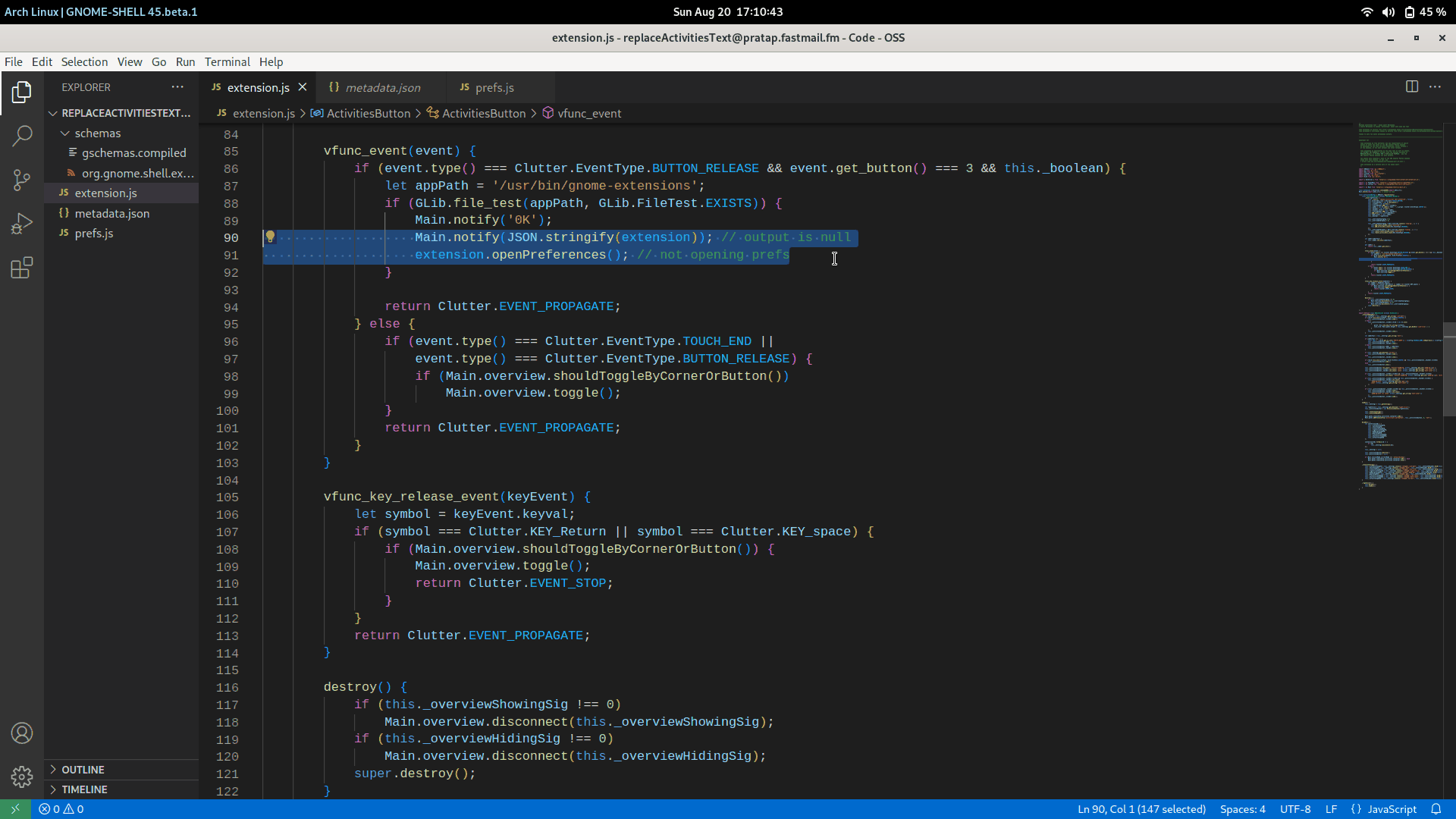Open the errors and warnings counter
The width and height of the screenshot is (1456, 819).
tap(61, 809)
